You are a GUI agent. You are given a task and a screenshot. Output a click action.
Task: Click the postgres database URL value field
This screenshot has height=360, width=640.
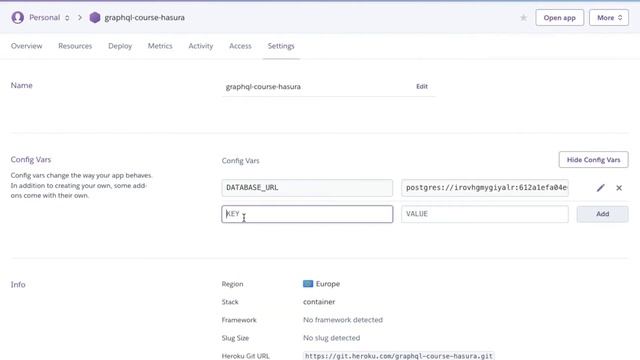[485, 188]
